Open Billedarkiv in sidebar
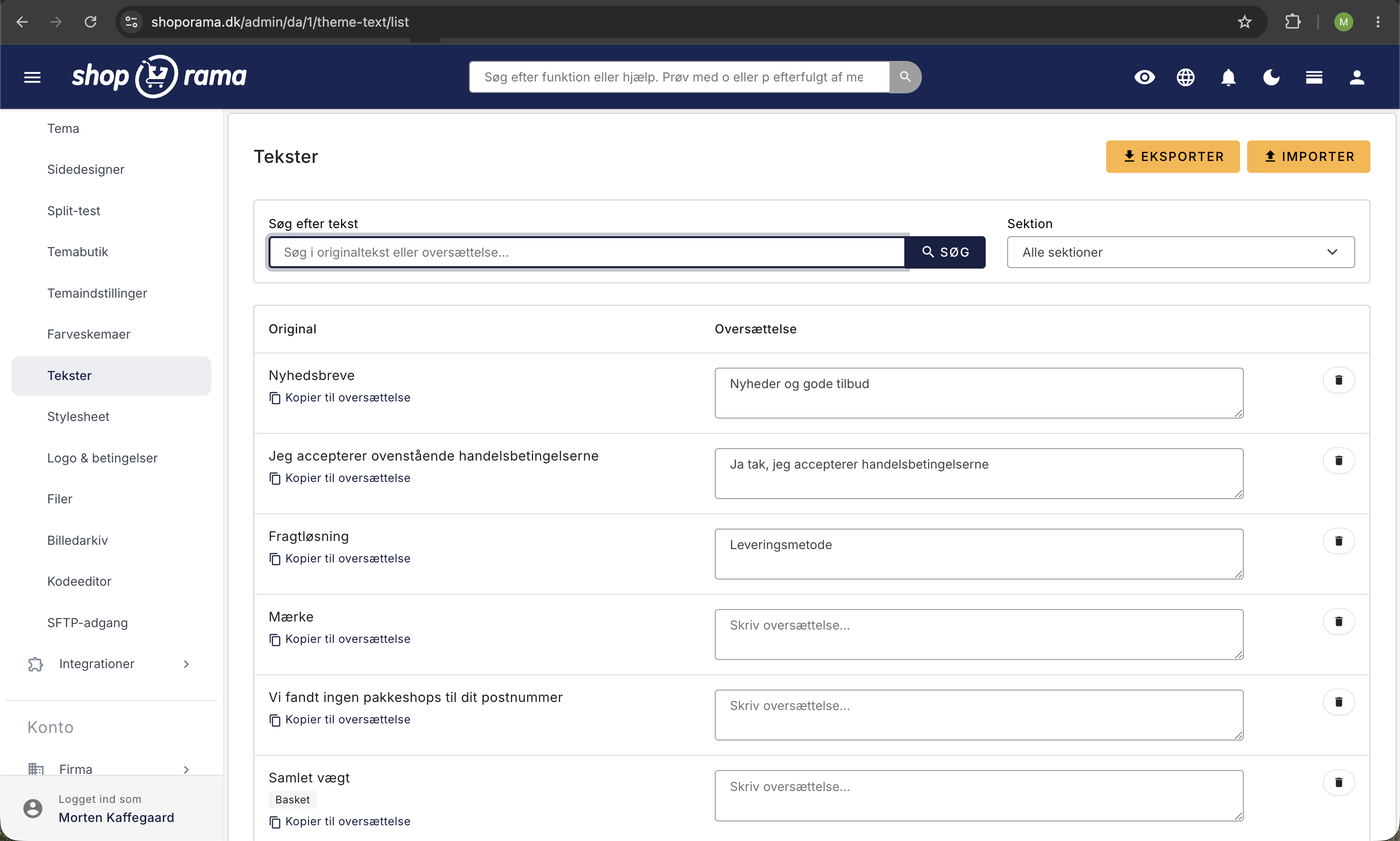This screenshot has width=1400, height=841. click(77, 540)
